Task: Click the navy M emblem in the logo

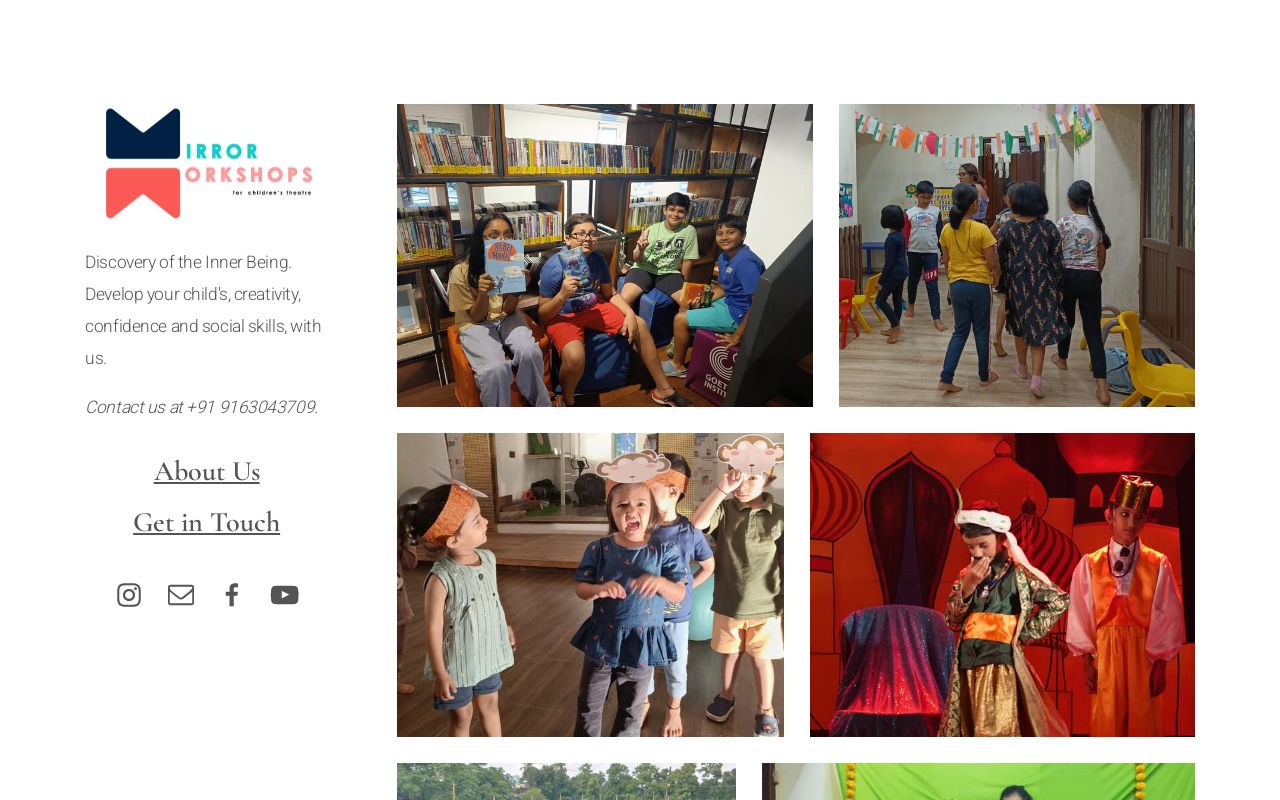Action: 143,134
